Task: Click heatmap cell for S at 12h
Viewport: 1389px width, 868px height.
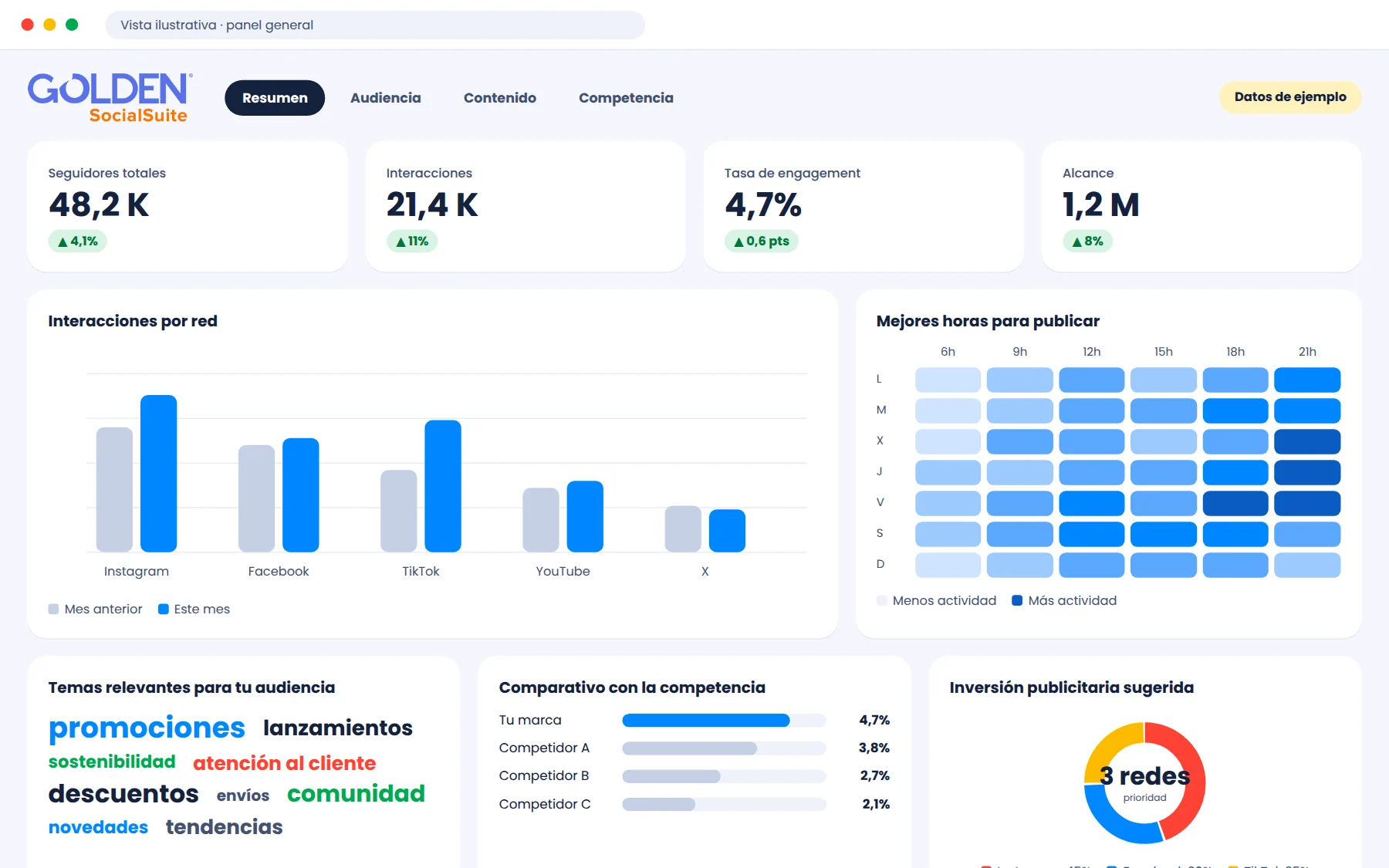Action: coord(1092,534)
